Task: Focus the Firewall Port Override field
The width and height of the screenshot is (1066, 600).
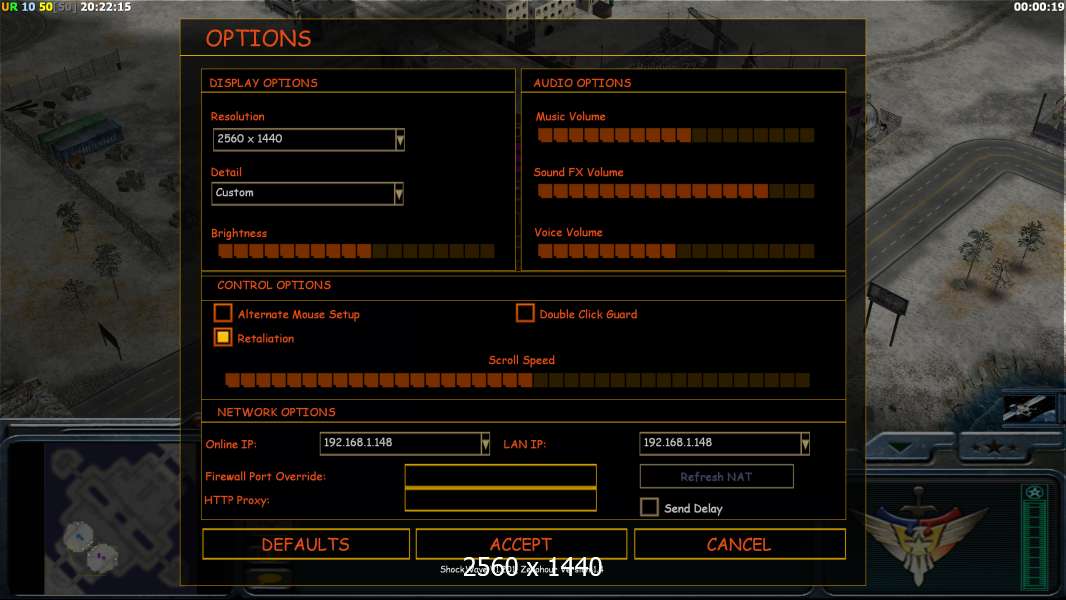Action: (500, 476)
